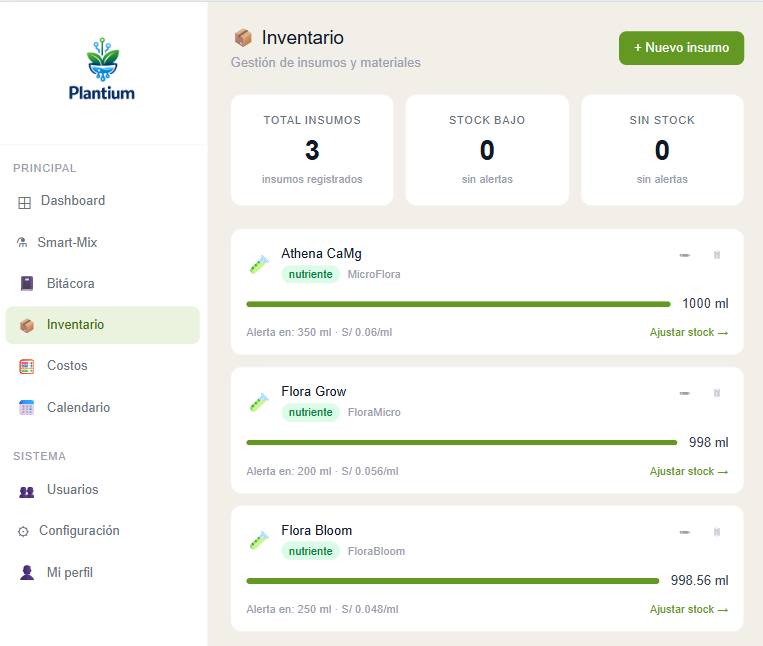Click the 'Gestión de insumos y materiales' subtitle
The image size is (763, 646).
click(x=326, y=63)
